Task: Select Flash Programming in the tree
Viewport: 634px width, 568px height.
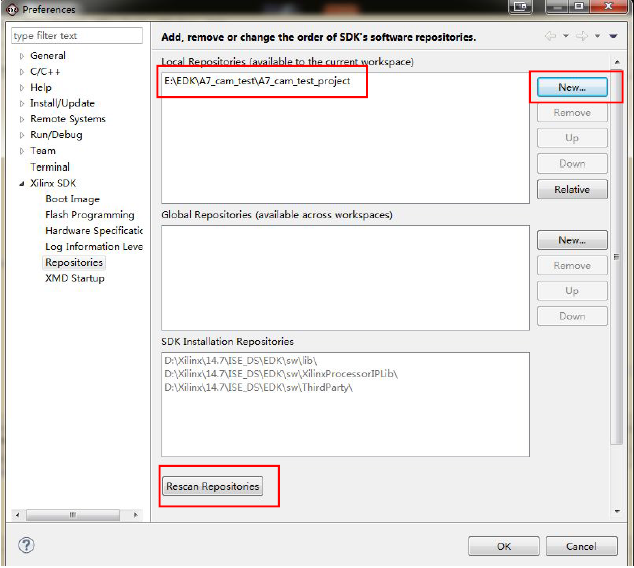Action: pyautogui.click(x=89, y=215)
